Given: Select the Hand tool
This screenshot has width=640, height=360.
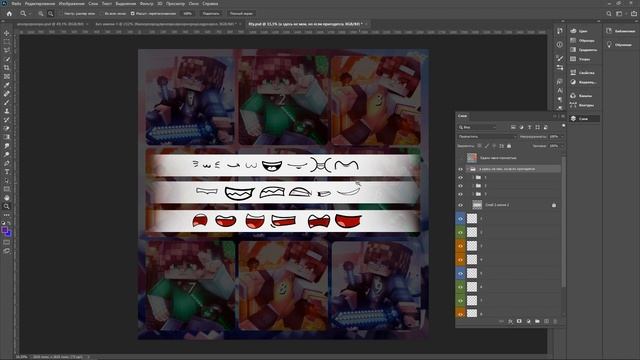Looking at the screenshot, I should coord(7,198).
